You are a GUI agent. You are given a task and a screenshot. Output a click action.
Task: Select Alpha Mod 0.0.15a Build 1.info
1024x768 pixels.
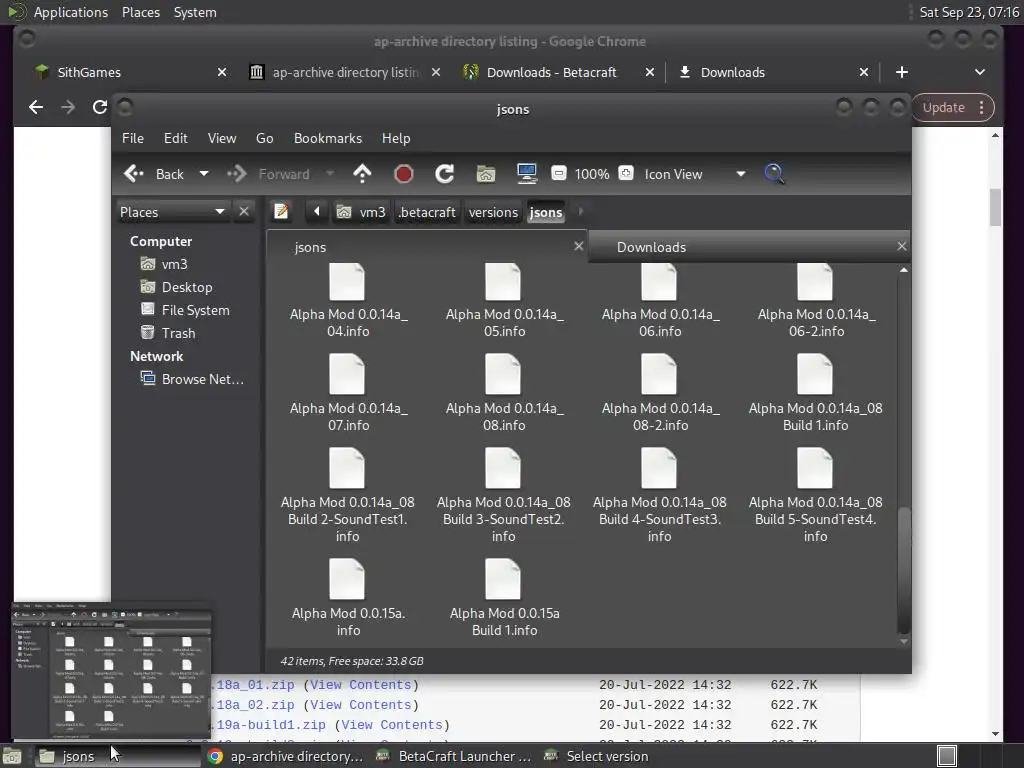[x=504, y=598]
